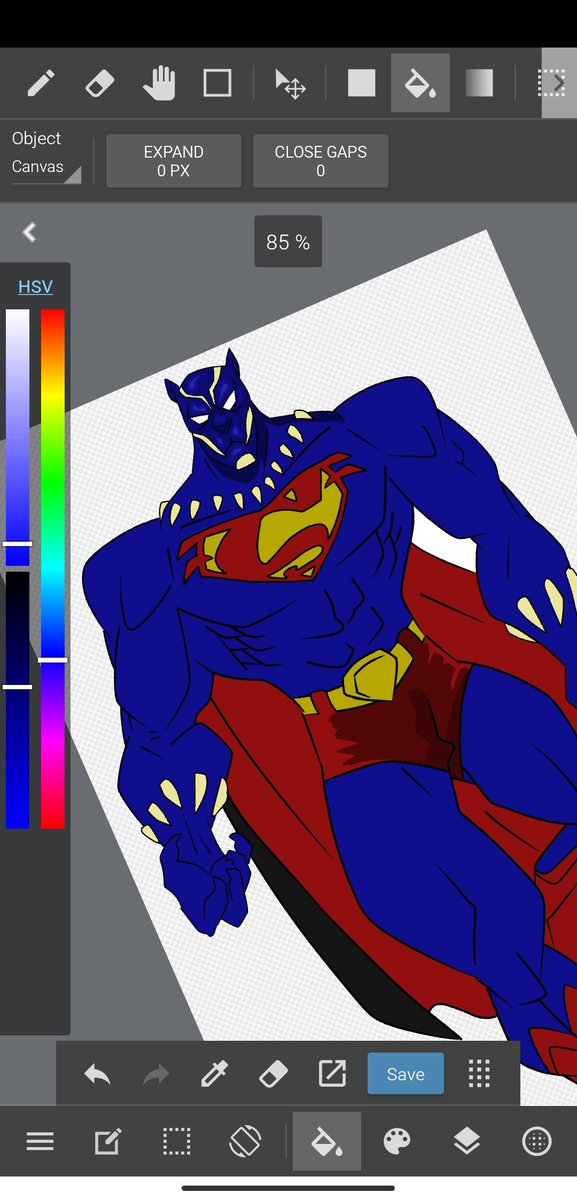This screenshot has height=1200, width=577.
Task: Tap the eraser icon in shortcut bar
Action: click(x=273, y=1074)
